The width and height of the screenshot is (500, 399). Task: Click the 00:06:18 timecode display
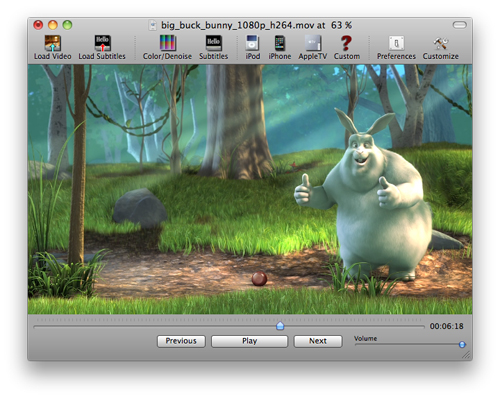(x=446, y=326)
